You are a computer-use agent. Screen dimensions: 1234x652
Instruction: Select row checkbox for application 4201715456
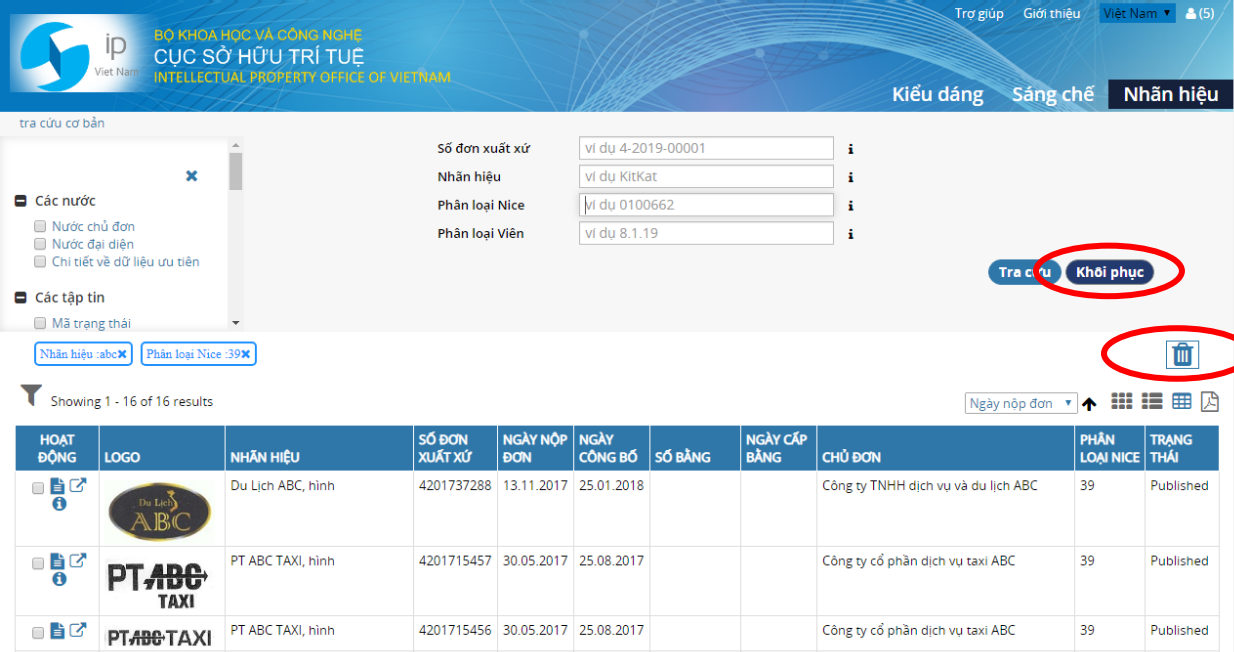(38, 633)
